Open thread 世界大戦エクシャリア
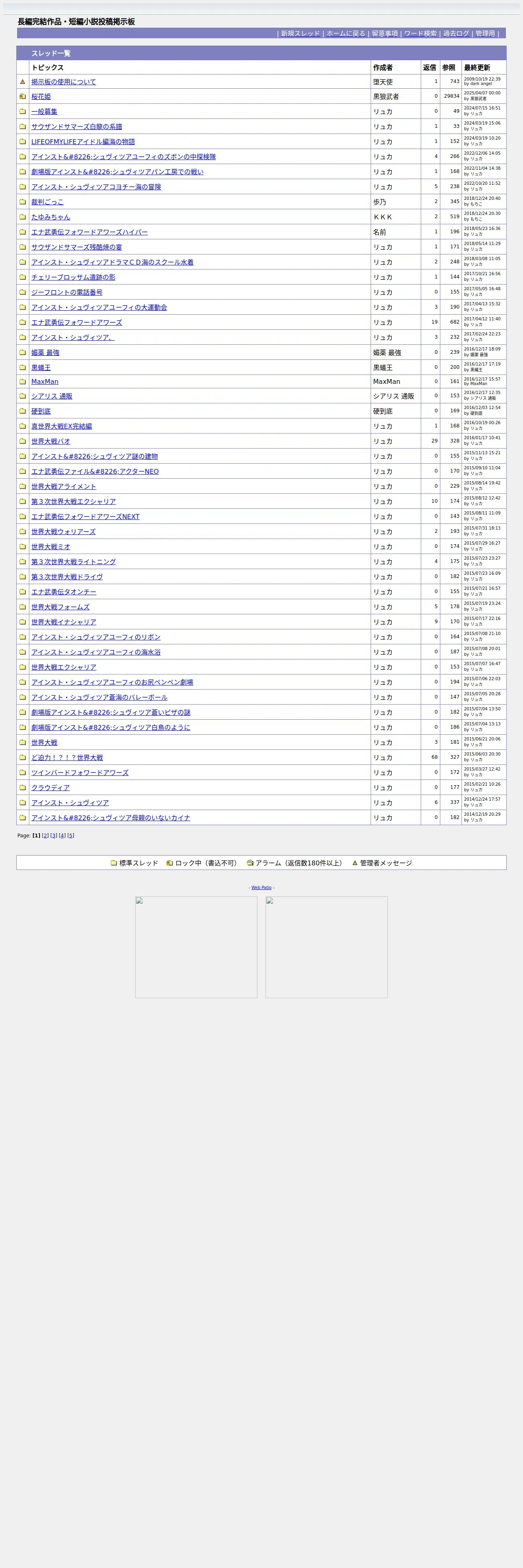Image resolution: width=523 pixels, height=1568 pixels. [x=63, y=667]
